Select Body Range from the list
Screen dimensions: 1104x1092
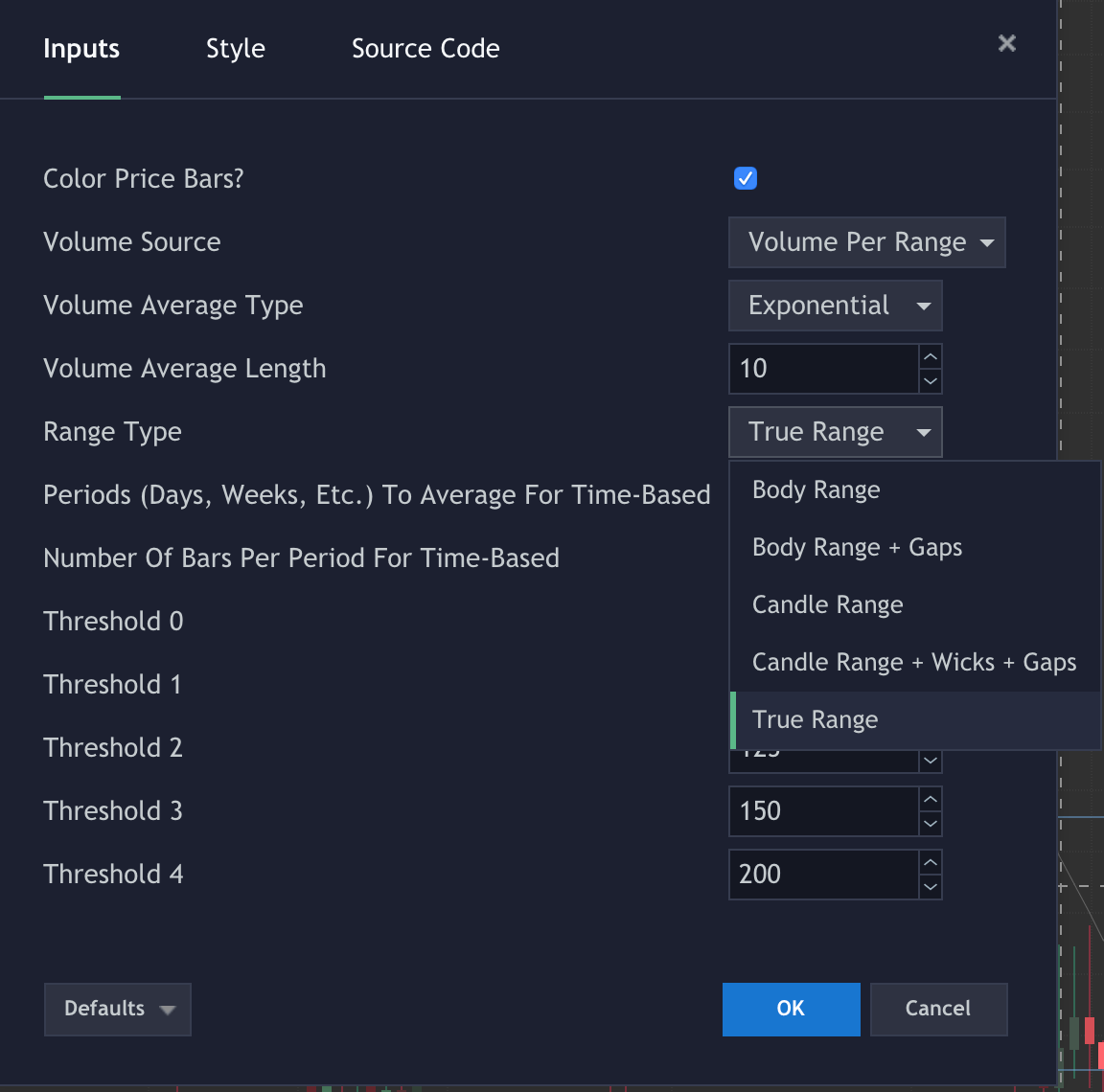click(x=816, y=489)
